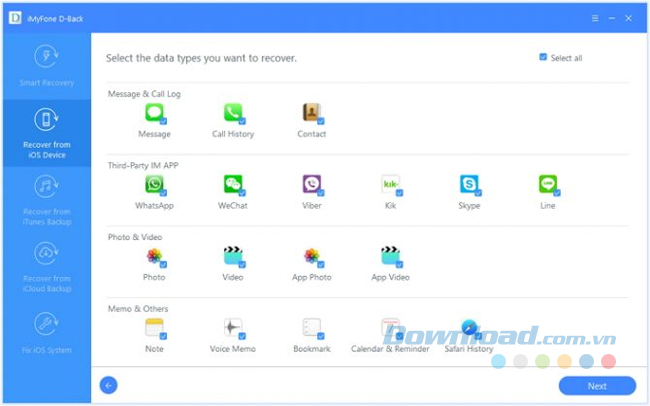Click the Kik icon
Viewport: 650px width, 406px height.
point(390,185)
